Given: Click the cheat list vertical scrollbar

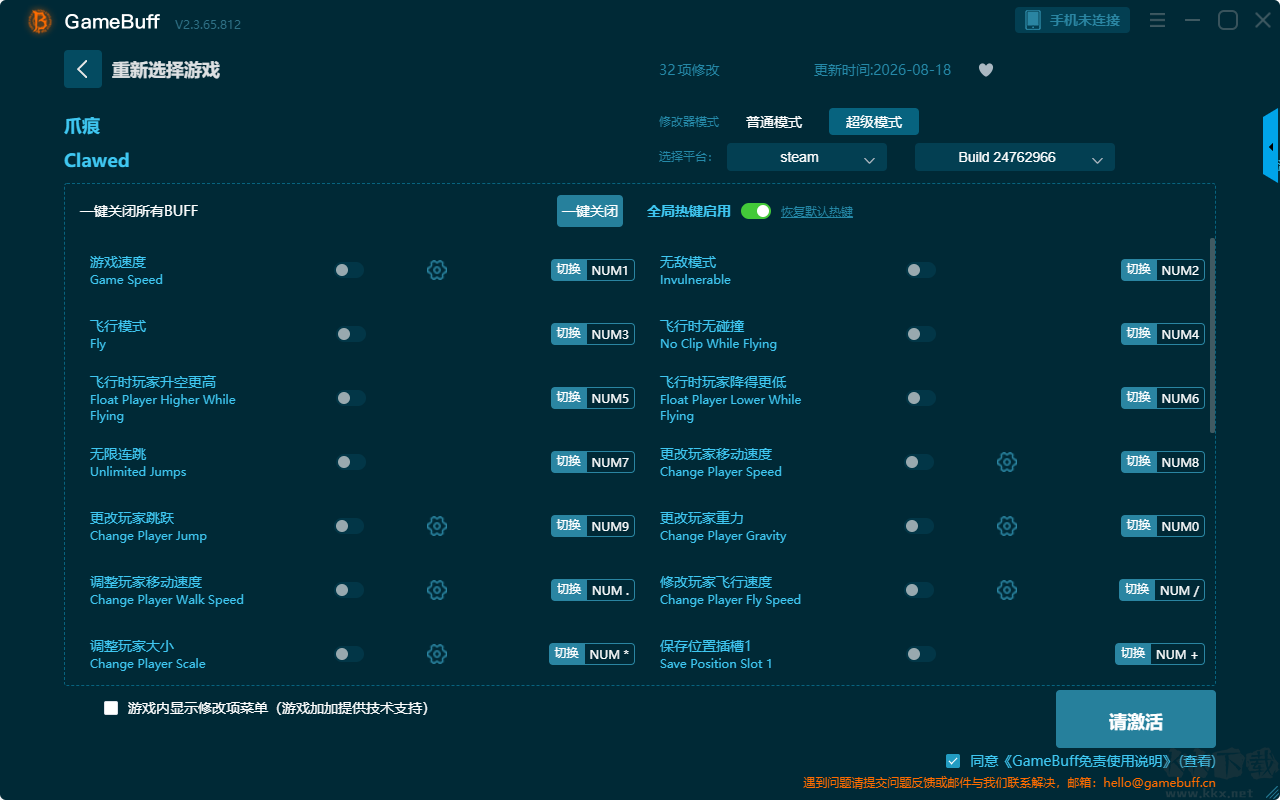Looking at the screenshot, I should (1213, 335).
